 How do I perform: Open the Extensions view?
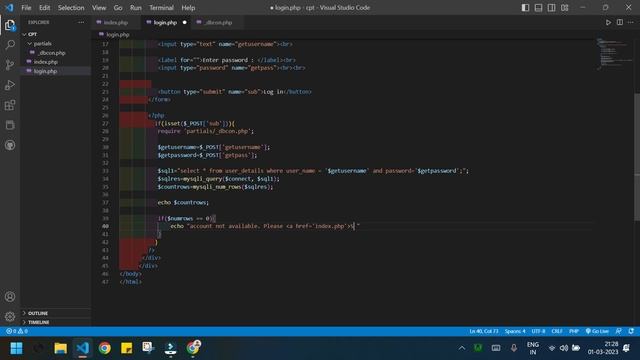10,105
